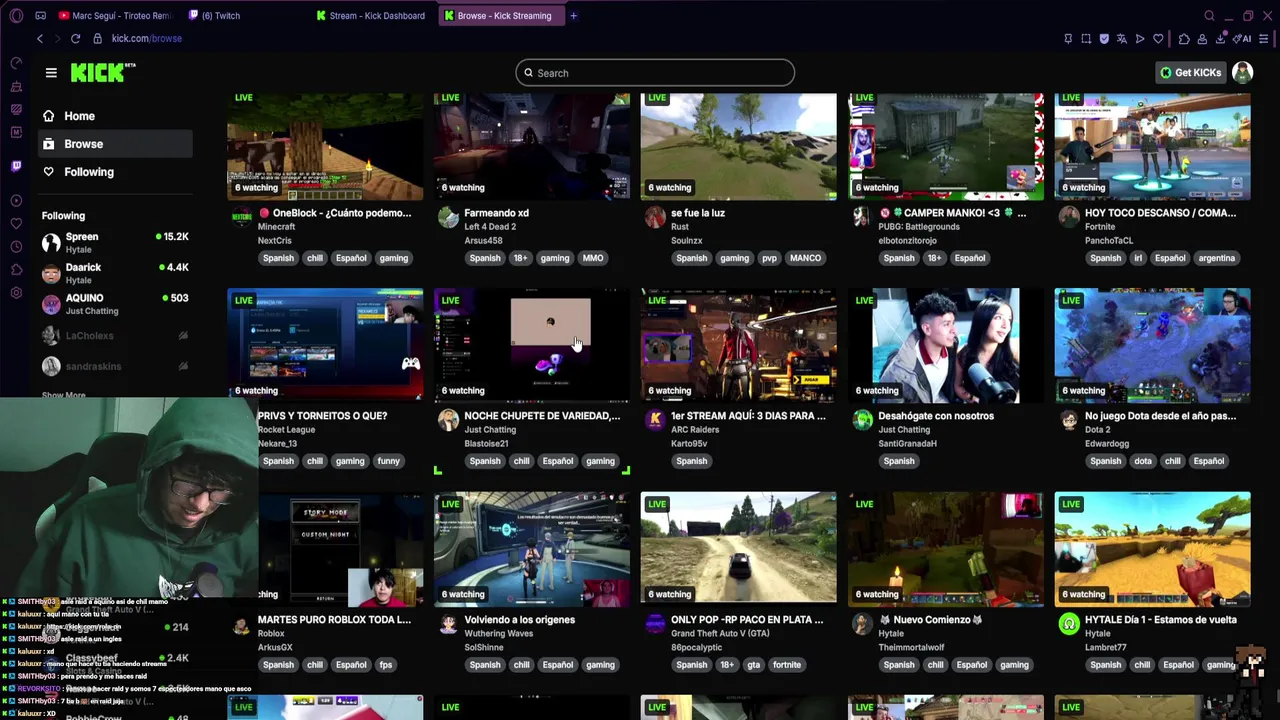Reload the kick.com page
The image size is (1280, 720).
pyautogui.click(x=75, y=38)
